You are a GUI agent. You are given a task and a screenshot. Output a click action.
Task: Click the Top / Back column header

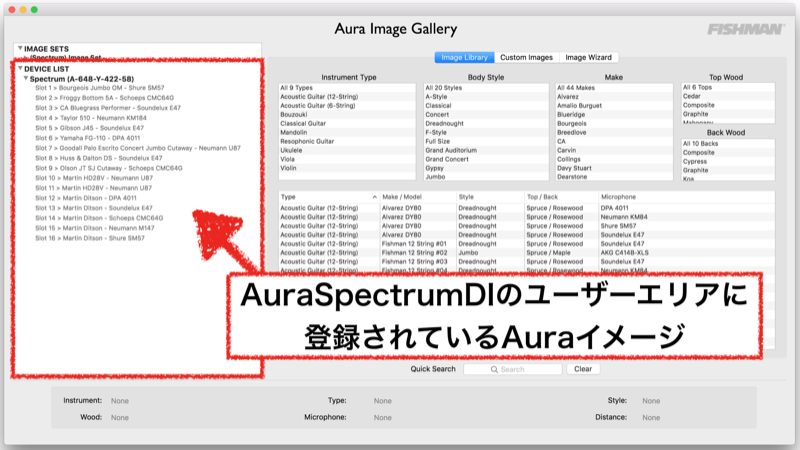(x=561, y=197)
